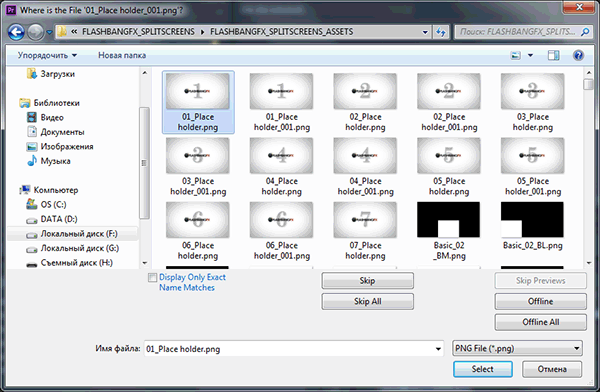Click the Skip button

[367, 281]
